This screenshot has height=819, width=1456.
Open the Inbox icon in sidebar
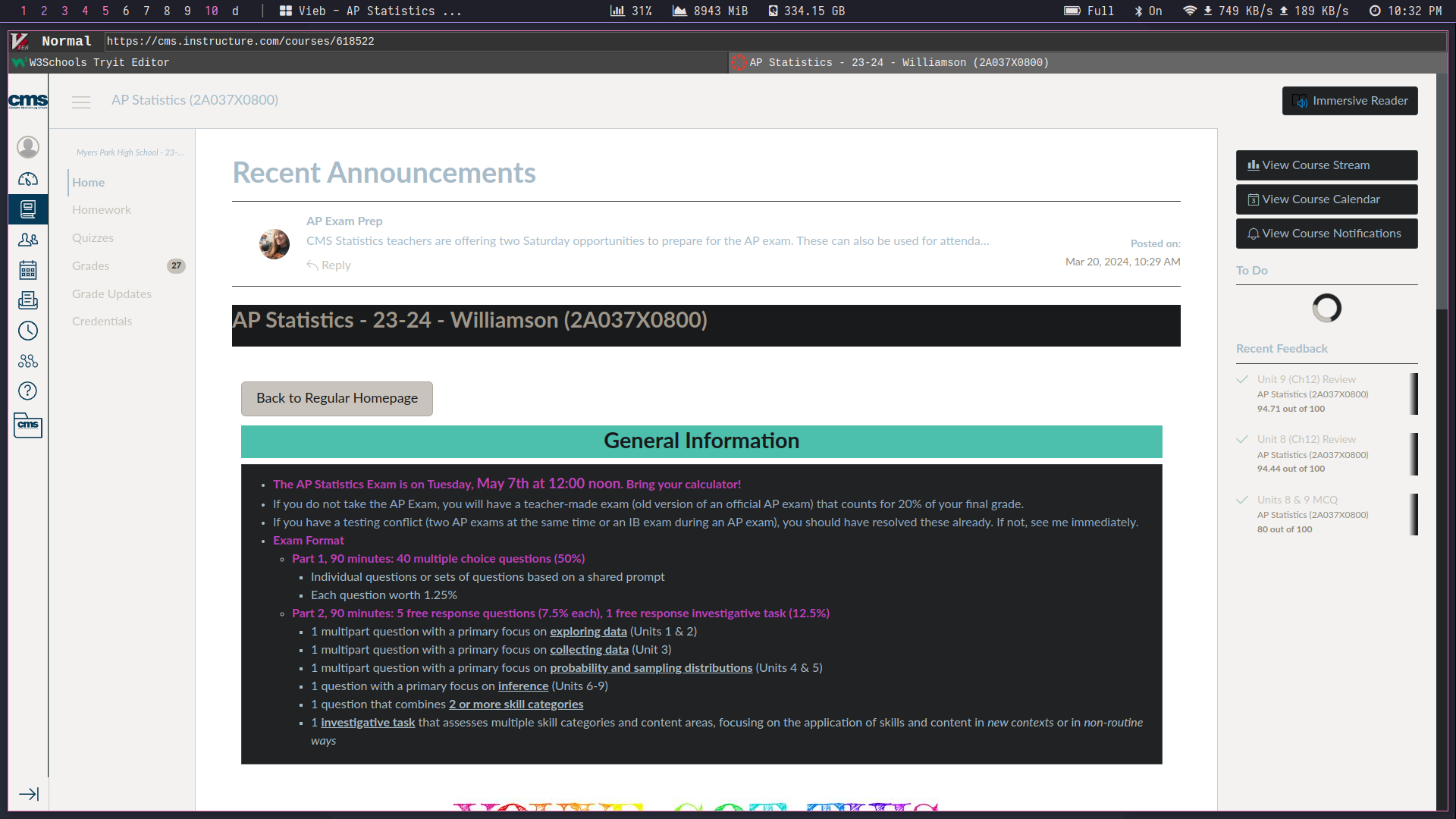[28, 300]
